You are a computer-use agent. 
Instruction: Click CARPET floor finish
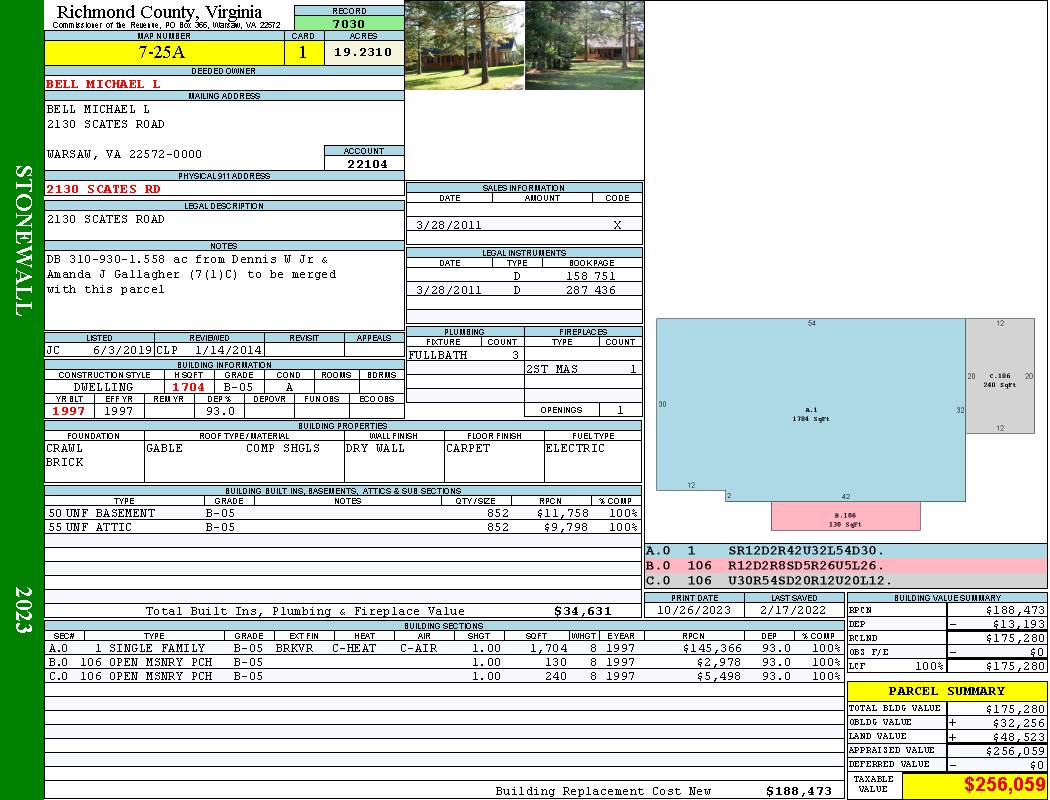coord(467,449)
